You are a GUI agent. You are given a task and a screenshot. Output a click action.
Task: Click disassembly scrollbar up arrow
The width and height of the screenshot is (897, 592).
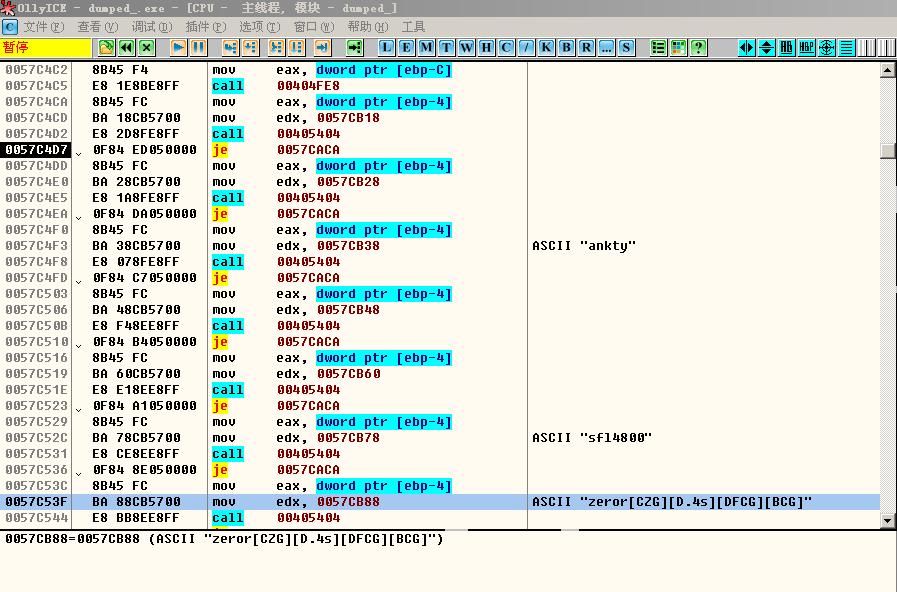point(887,70)
